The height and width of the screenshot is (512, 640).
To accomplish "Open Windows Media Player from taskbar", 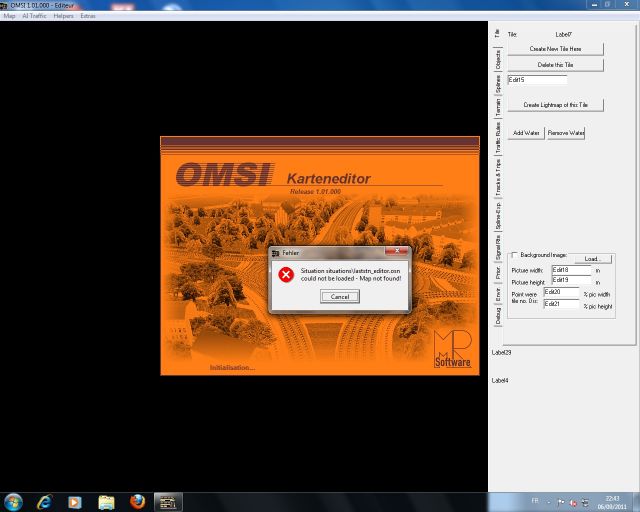I will (75, 502).
